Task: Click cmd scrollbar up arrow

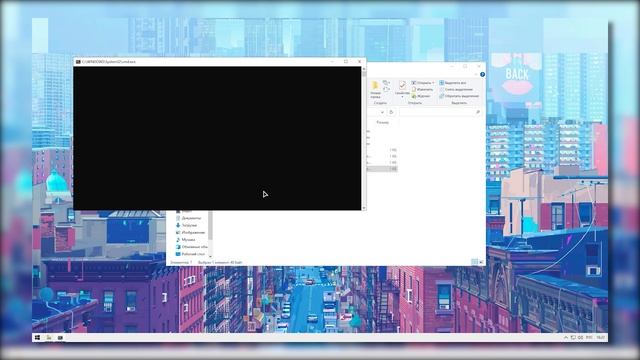Action: pos(364,69)
